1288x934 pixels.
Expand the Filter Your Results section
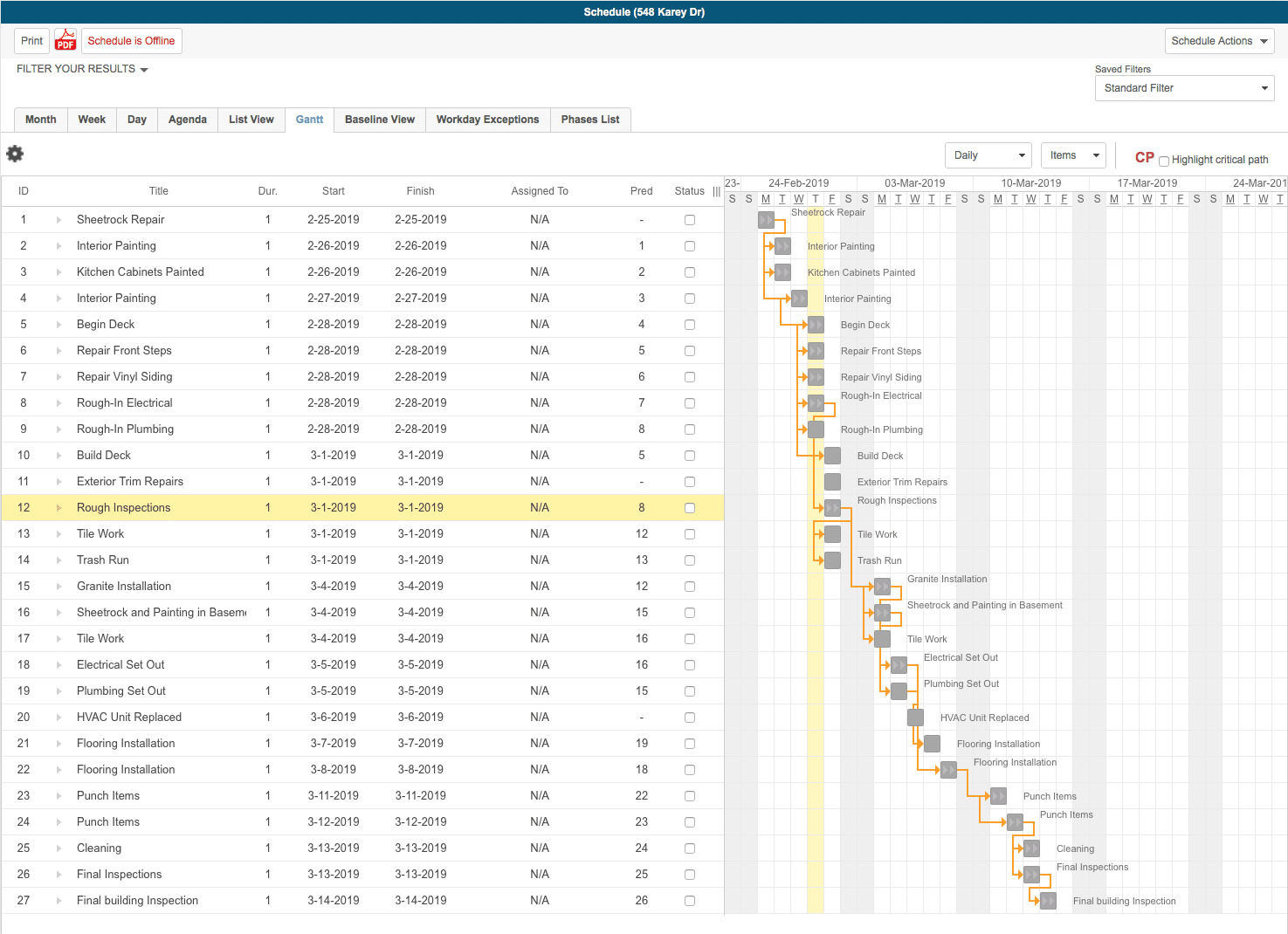82,69
